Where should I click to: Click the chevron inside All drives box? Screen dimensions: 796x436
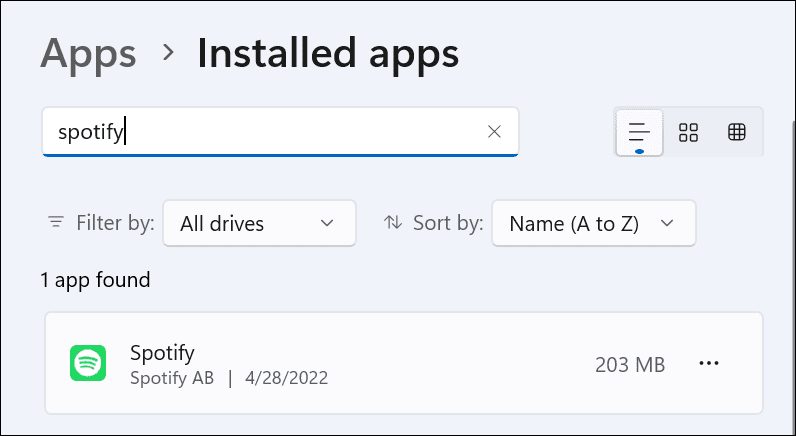point(326,223)
